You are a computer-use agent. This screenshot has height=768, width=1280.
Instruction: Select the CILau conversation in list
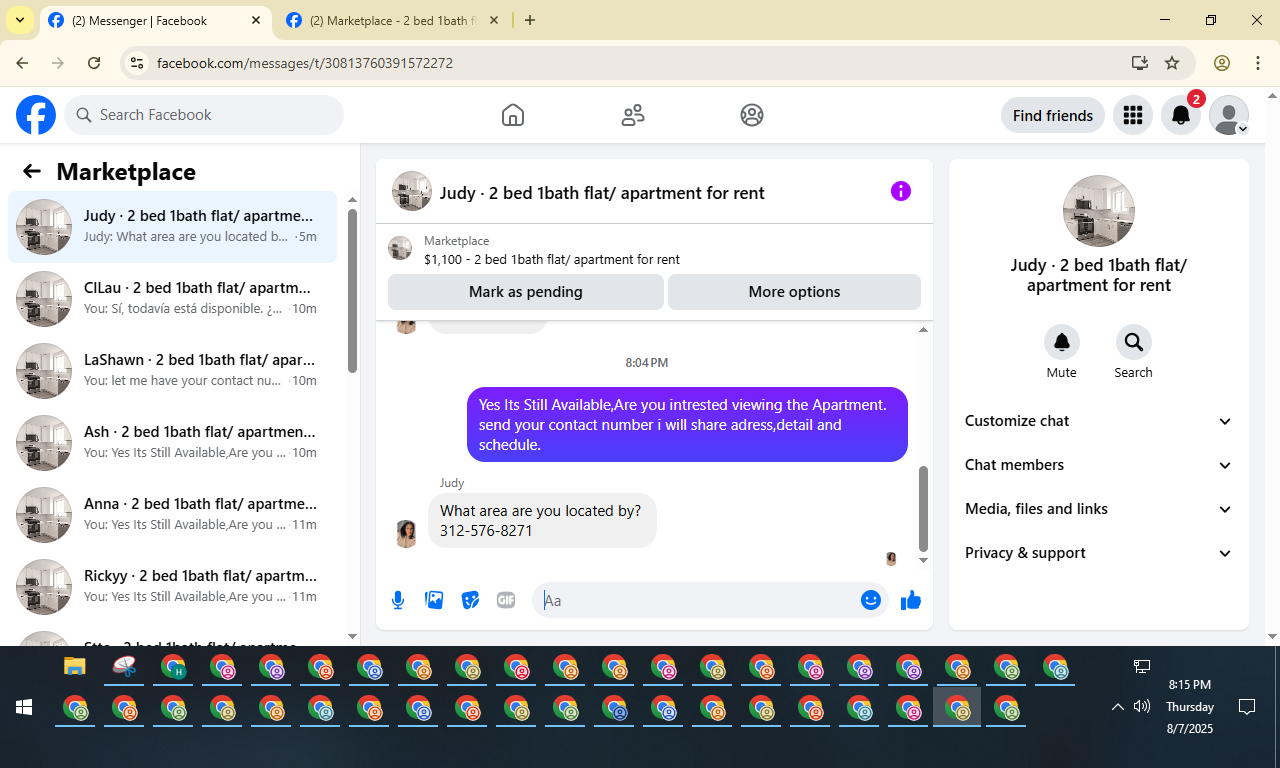pyautogui.click(x=172, y=299)
